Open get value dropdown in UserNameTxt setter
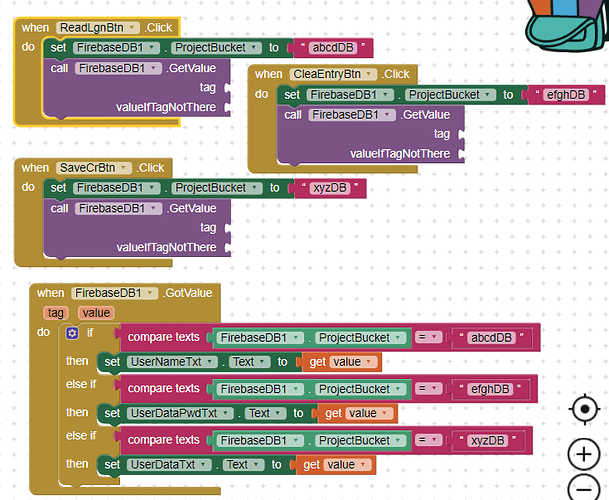Viewport: 609px width, 500px height. [x=353, y=362]
